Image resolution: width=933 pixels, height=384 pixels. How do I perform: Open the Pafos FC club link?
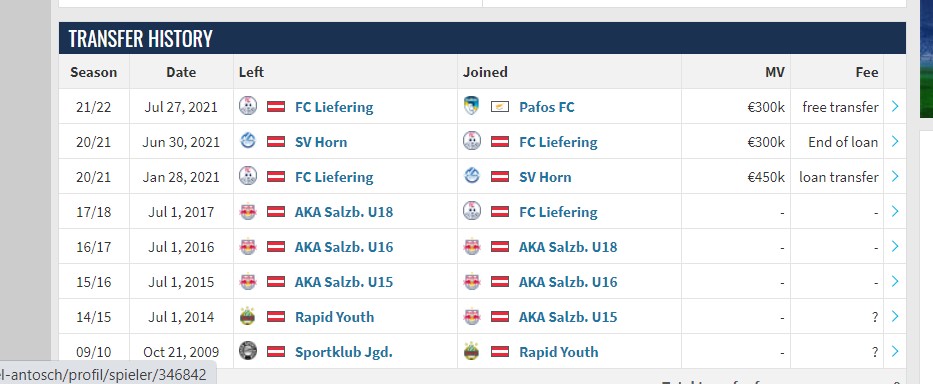[x=547, y=107]
